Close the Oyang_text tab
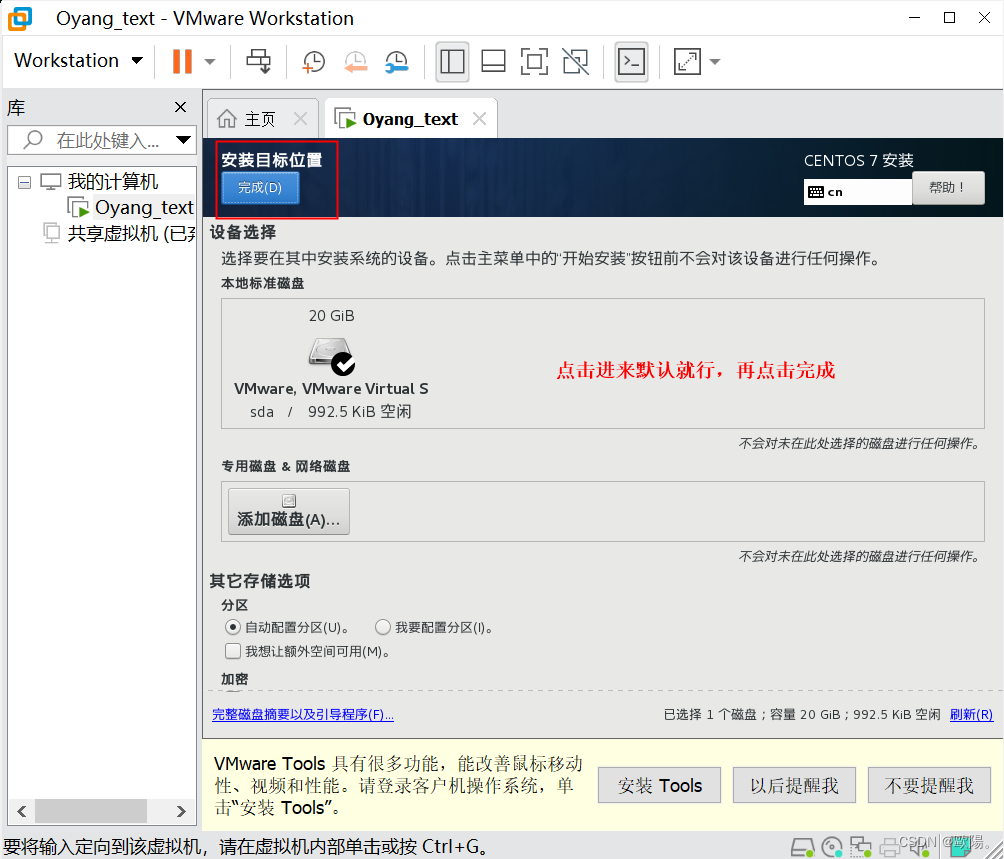The image size is (1004, 859). pyautogui.click(x=480, y=118)
